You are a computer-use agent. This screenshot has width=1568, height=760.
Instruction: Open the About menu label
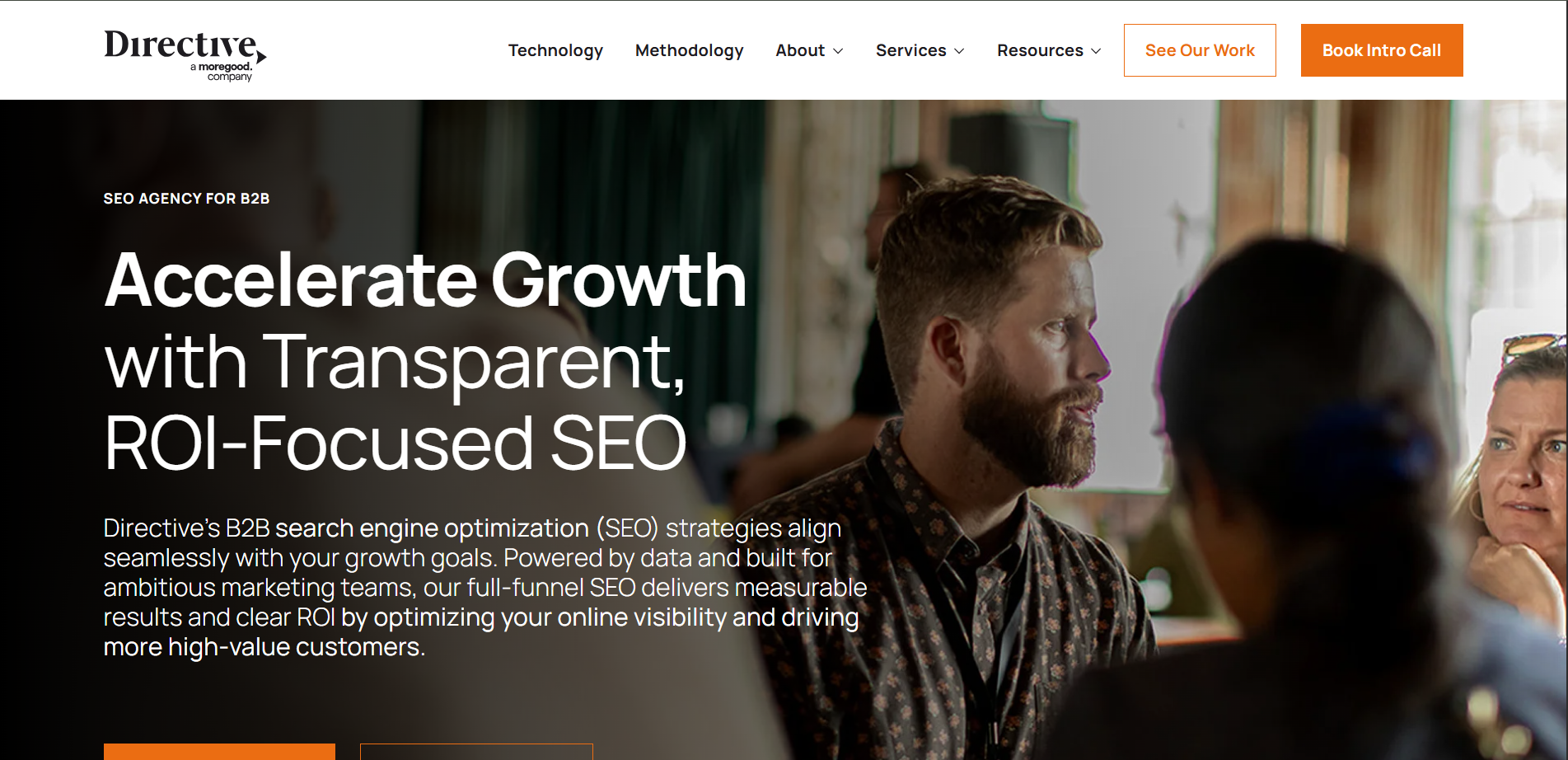click(800, 50)
